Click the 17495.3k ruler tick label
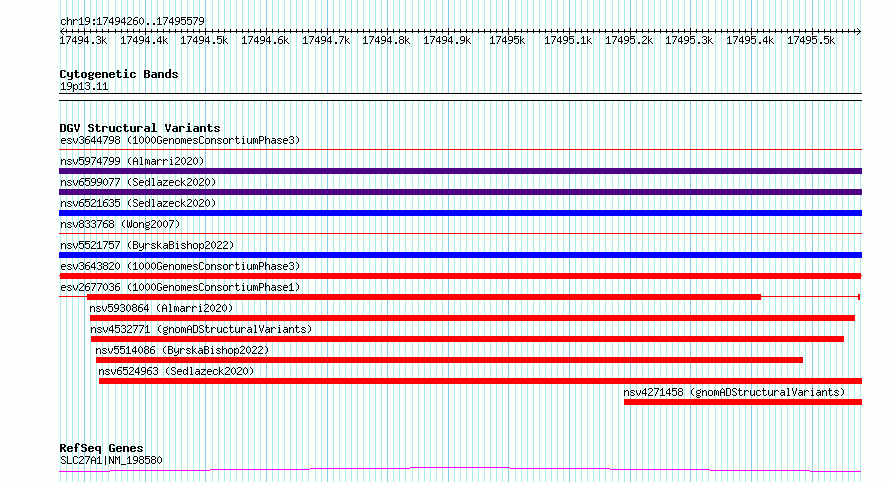The width and height of the screenshot is (890, 482). [x=689, y=40]
